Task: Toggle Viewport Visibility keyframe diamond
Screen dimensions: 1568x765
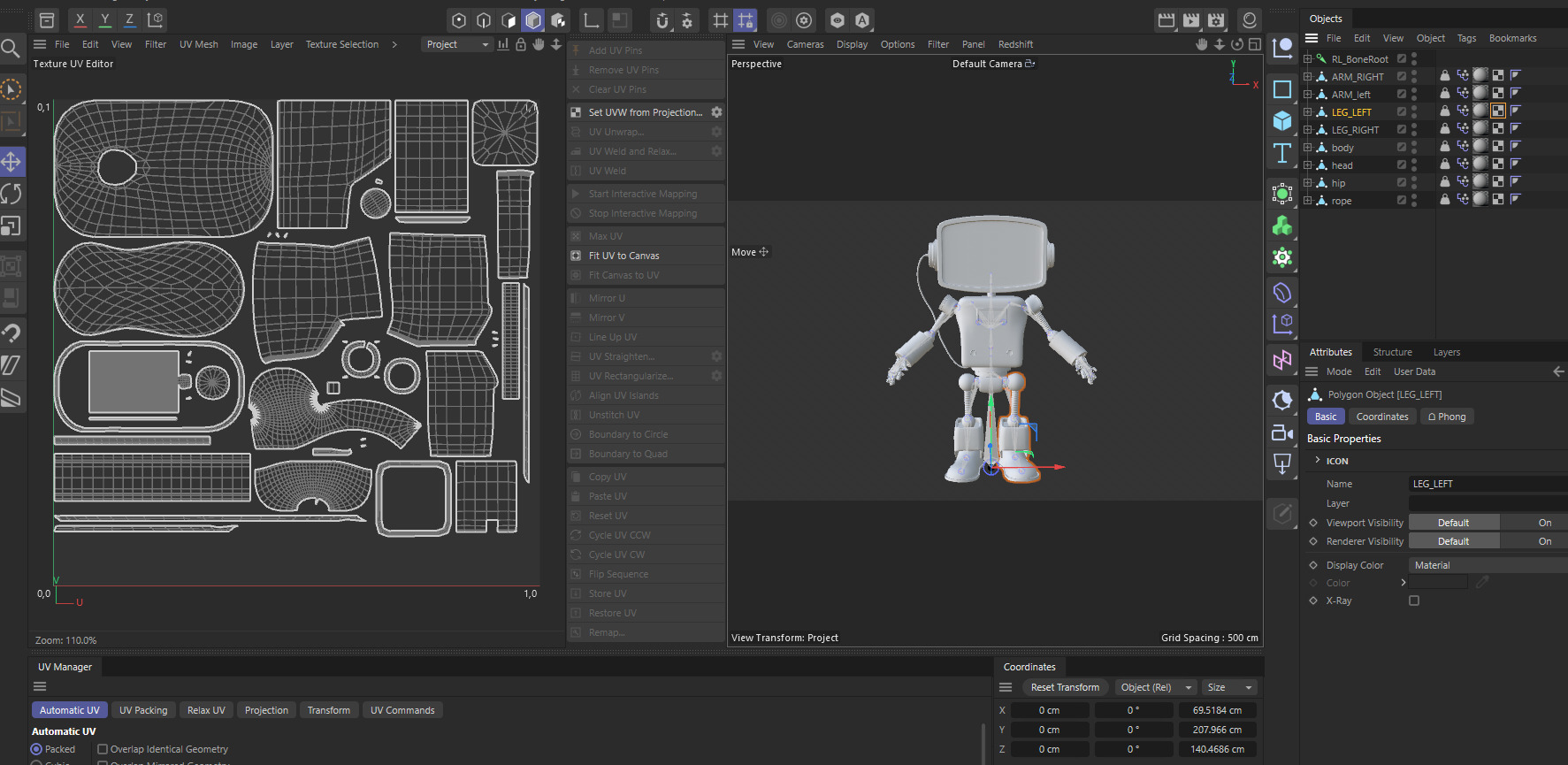Action: coord(1313,523)
